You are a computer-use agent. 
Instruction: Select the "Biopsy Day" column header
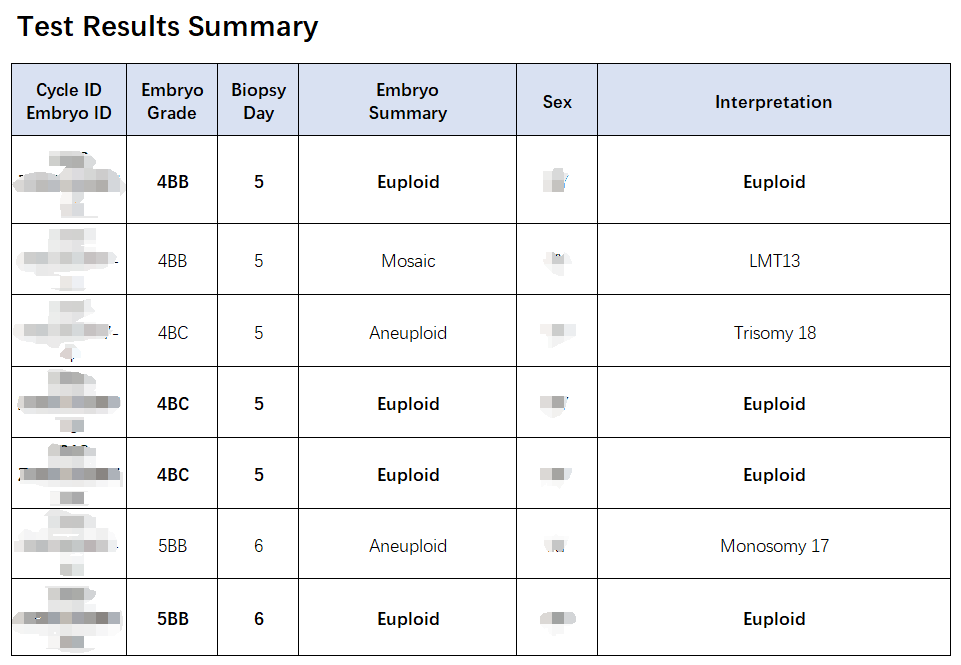[258, 101]
